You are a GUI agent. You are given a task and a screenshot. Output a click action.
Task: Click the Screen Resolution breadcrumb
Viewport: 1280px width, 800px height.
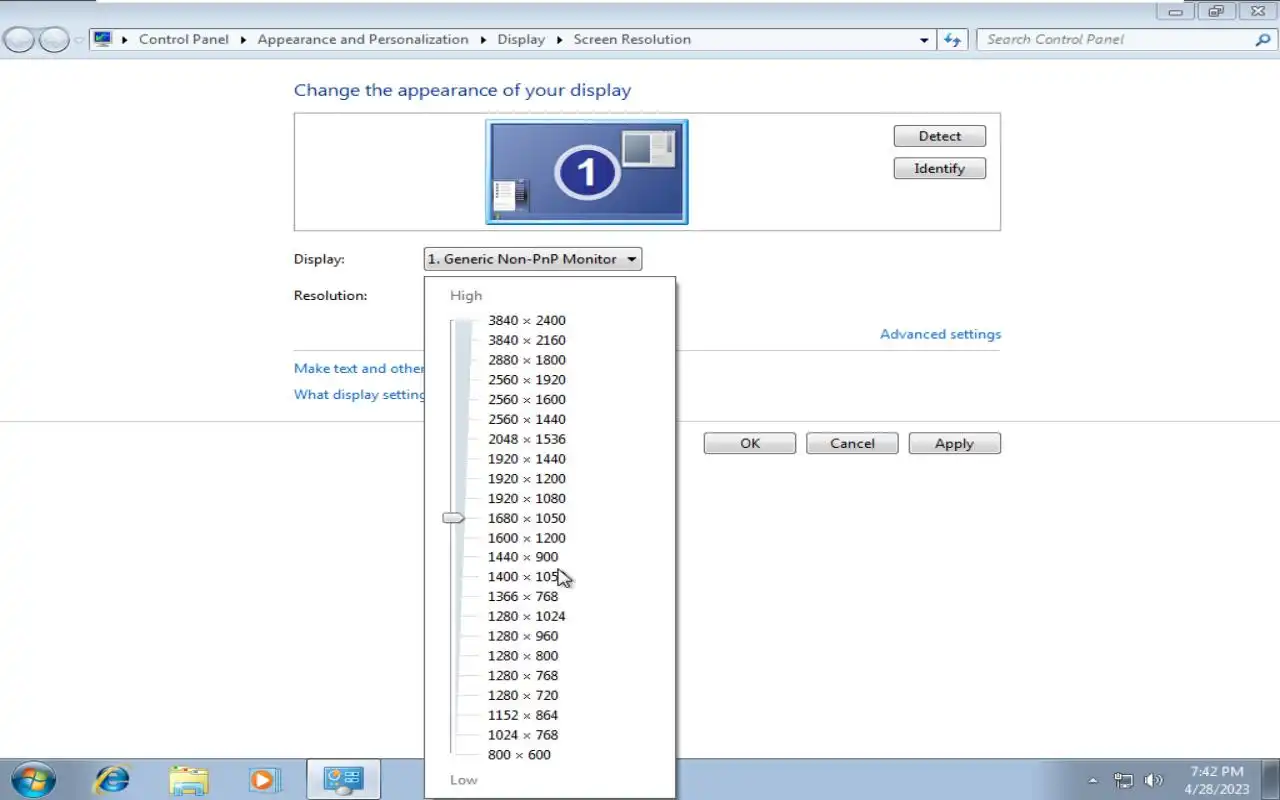point(632,40)
